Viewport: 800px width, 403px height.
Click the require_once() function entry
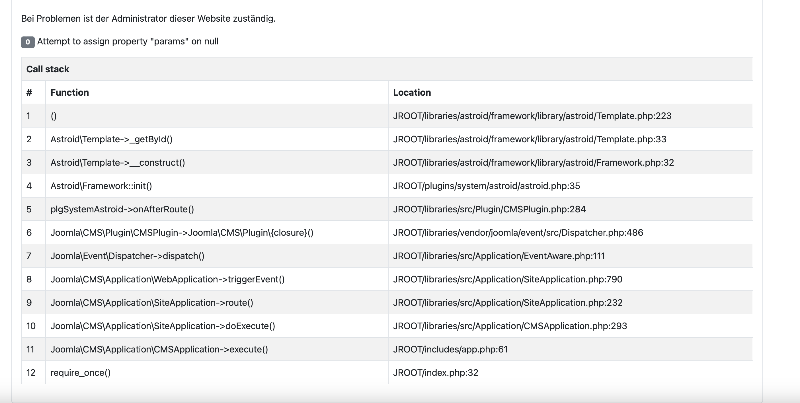[x=80, y=373]
